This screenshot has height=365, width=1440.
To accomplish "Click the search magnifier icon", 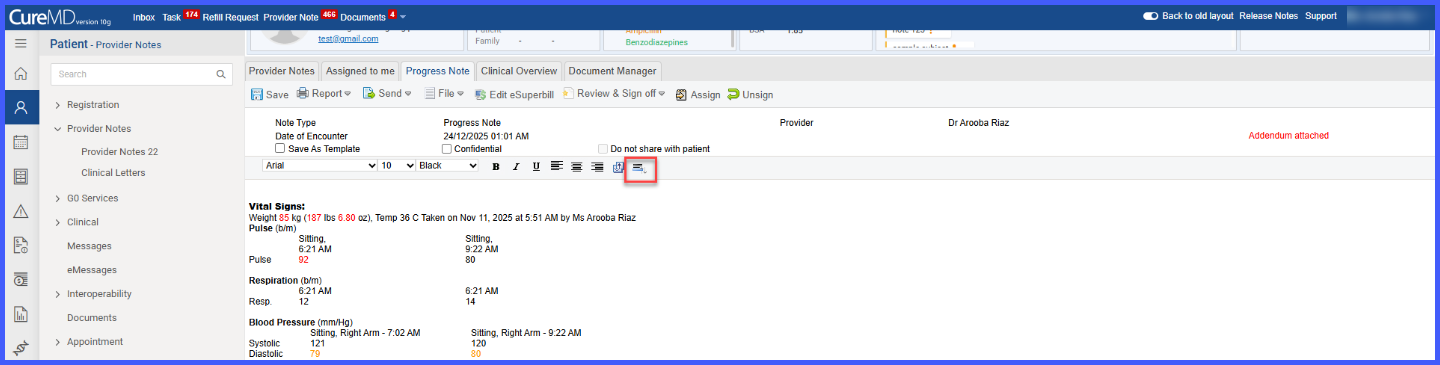I will [x=222, y=74].
